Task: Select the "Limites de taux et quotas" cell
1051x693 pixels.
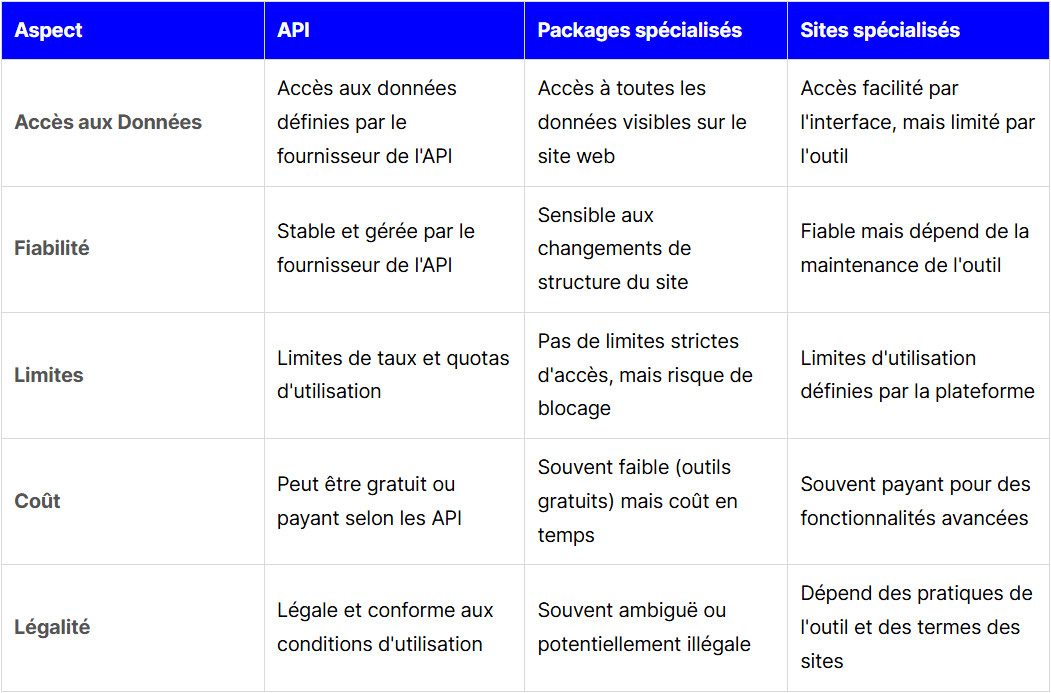Action: (x=393, y=375)
